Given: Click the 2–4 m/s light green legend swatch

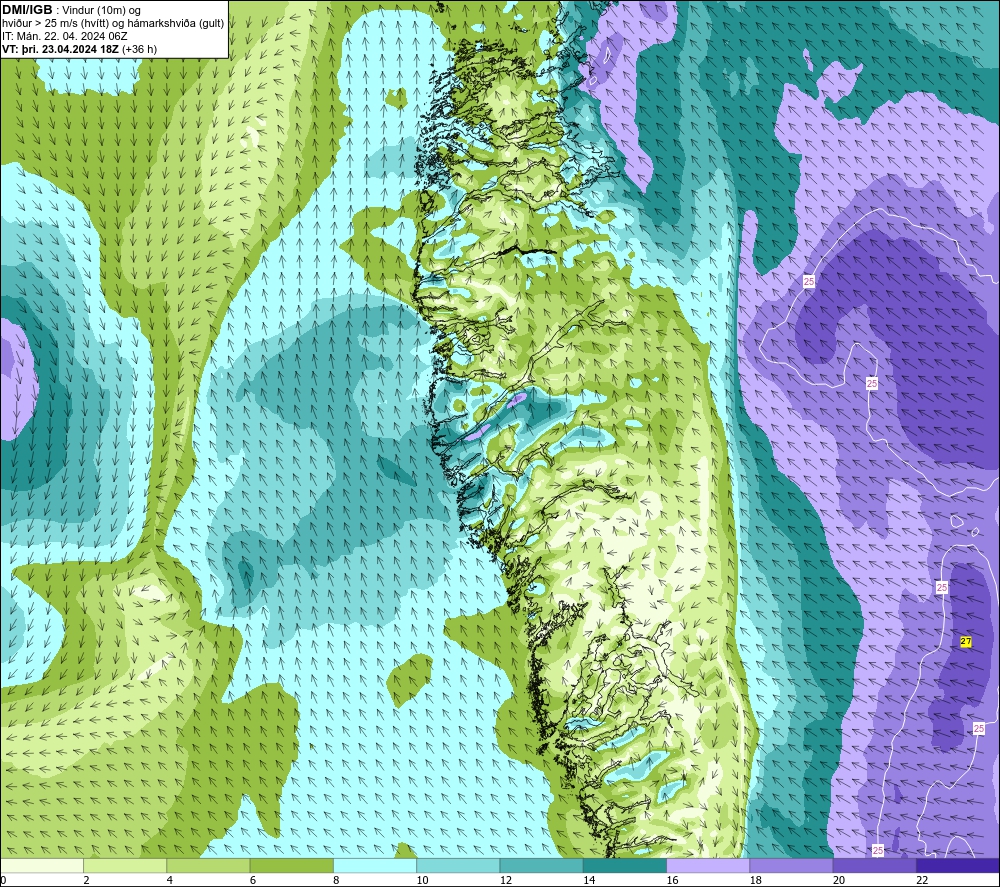Looking at the screenshot, I should coord(125,866).
